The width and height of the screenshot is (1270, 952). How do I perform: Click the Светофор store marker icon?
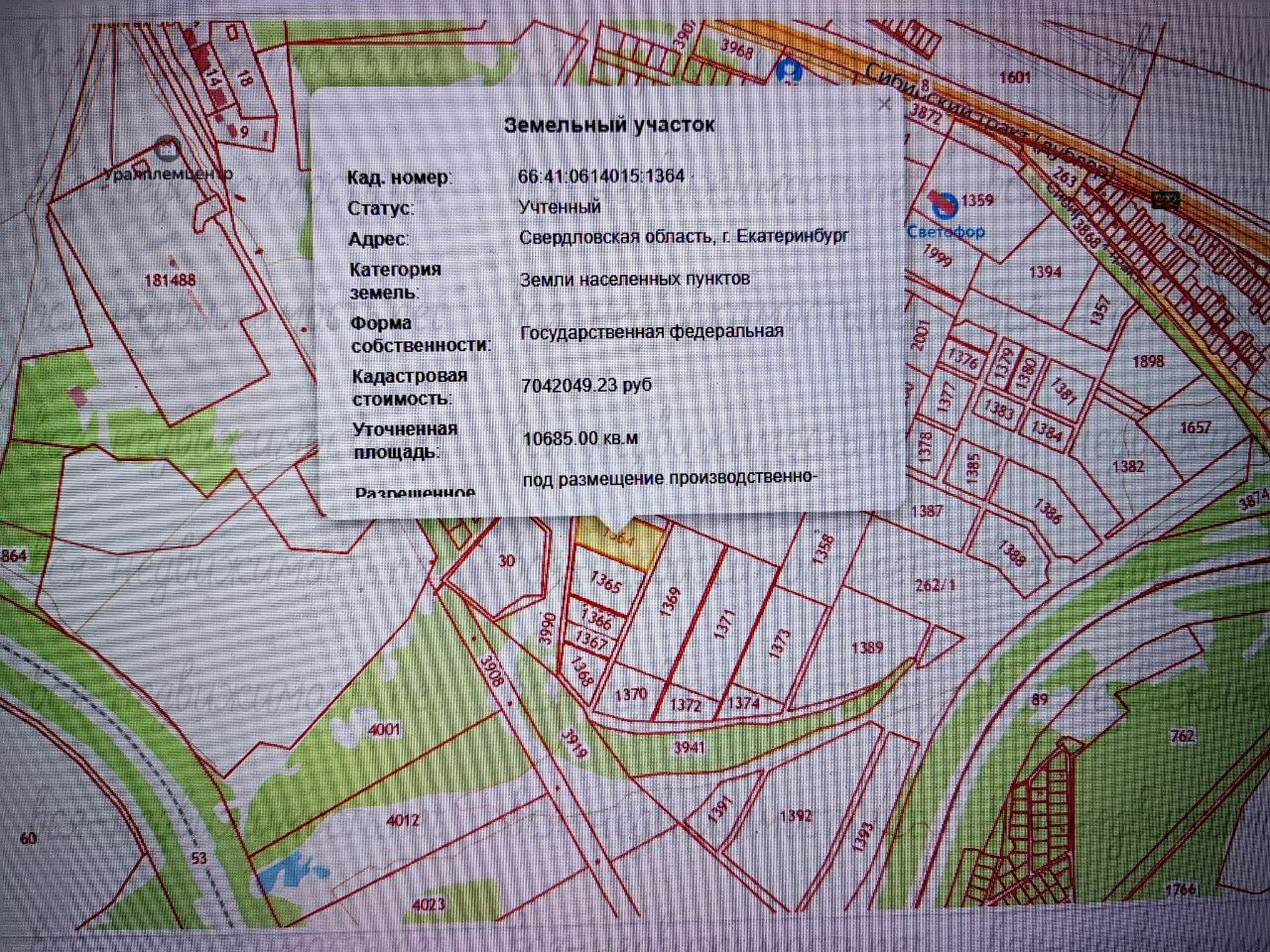point(946,205)
